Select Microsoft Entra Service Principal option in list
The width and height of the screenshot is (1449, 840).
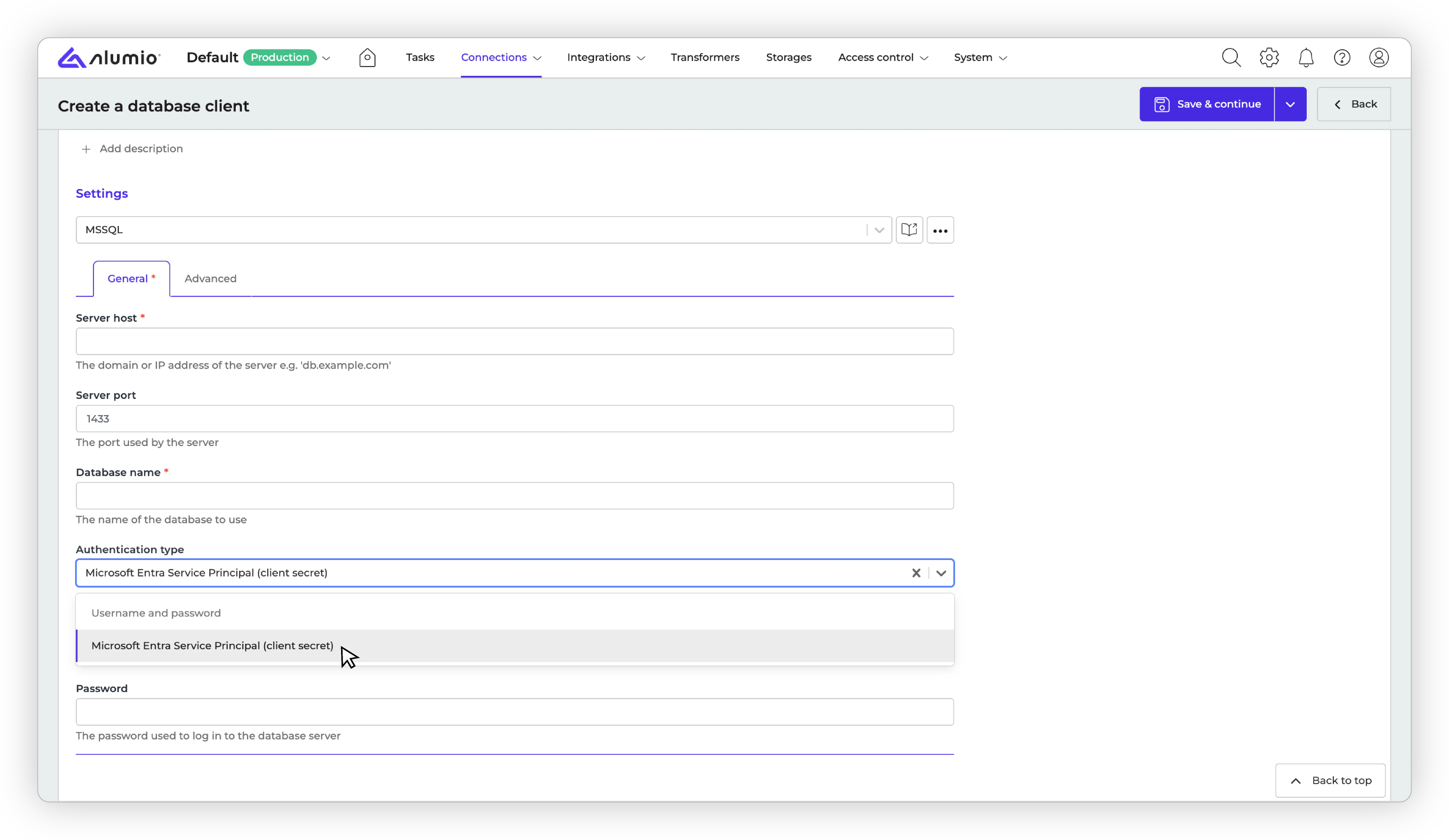click(515, 646)
